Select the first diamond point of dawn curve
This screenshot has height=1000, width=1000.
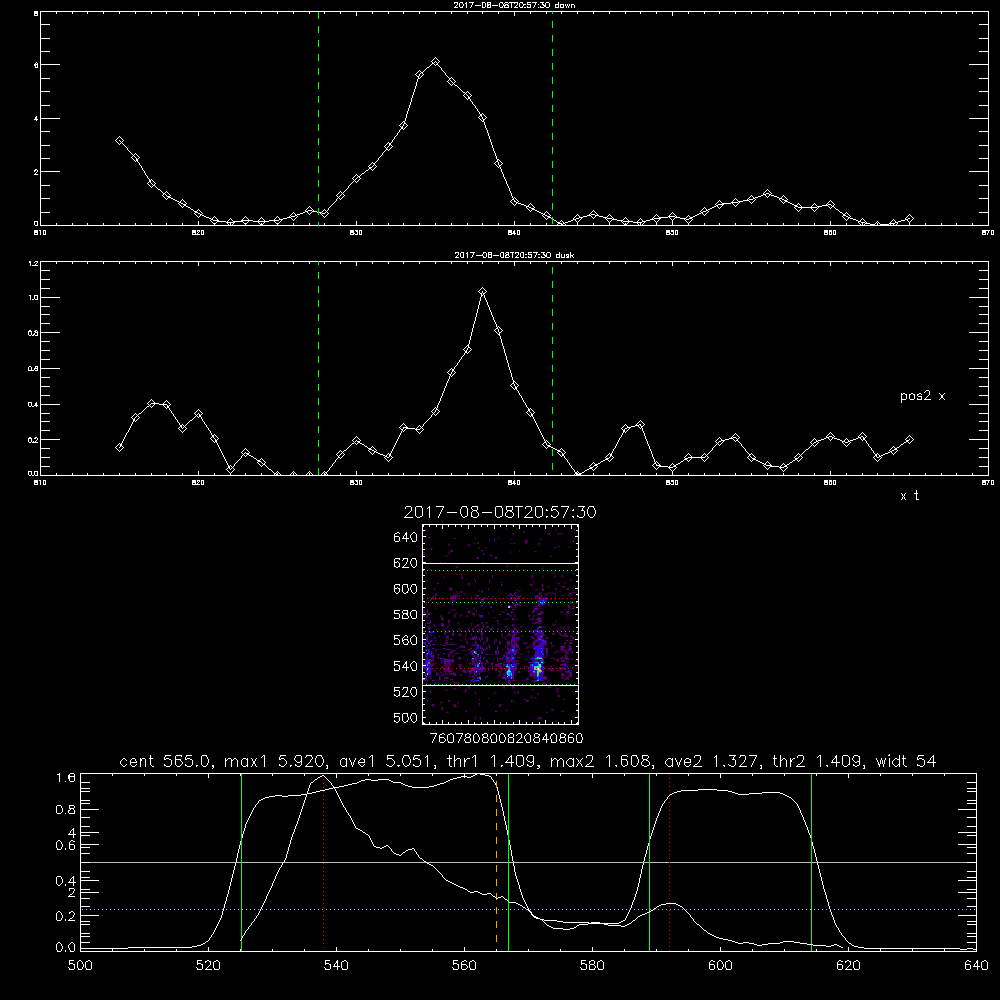(x=119, y=140)
